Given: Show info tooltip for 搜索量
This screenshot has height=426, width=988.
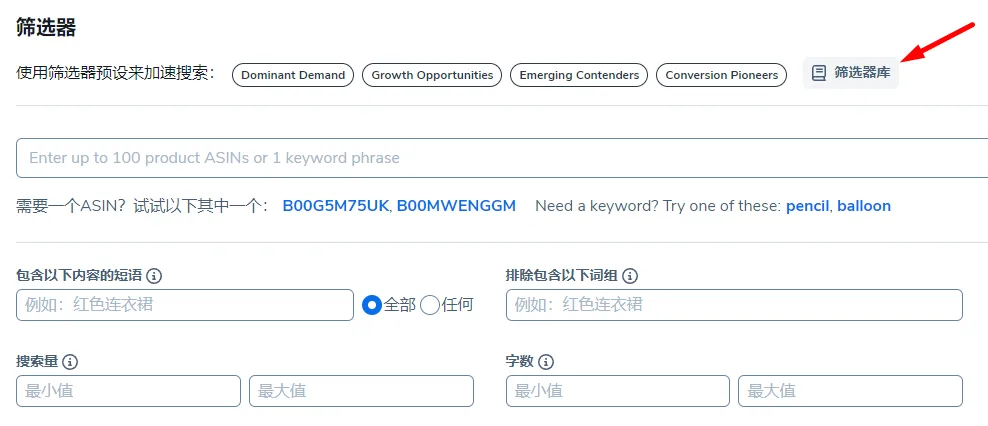Looking at the screenshot, I should pos(70,362).
